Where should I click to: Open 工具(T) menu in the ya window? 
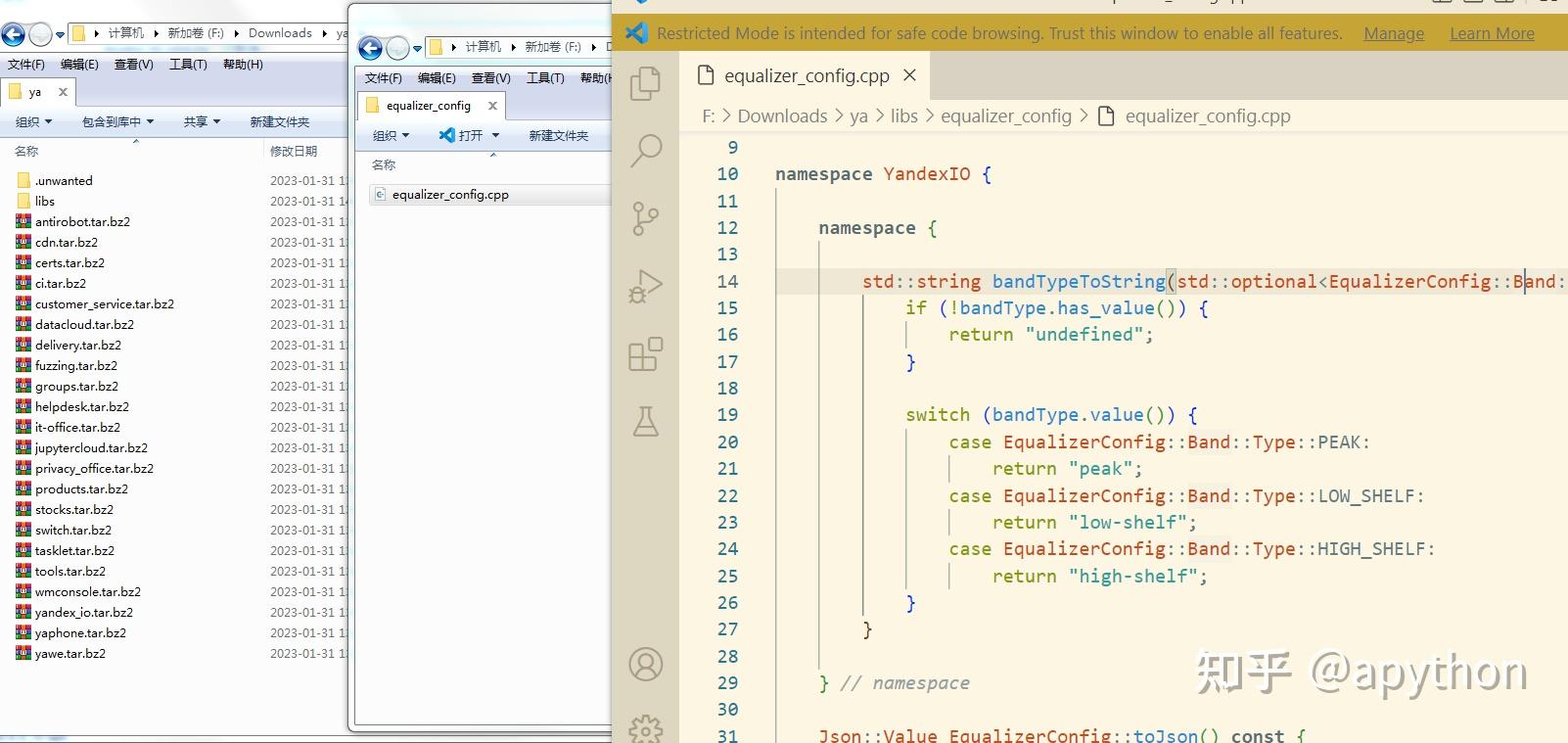click(188, 65)
